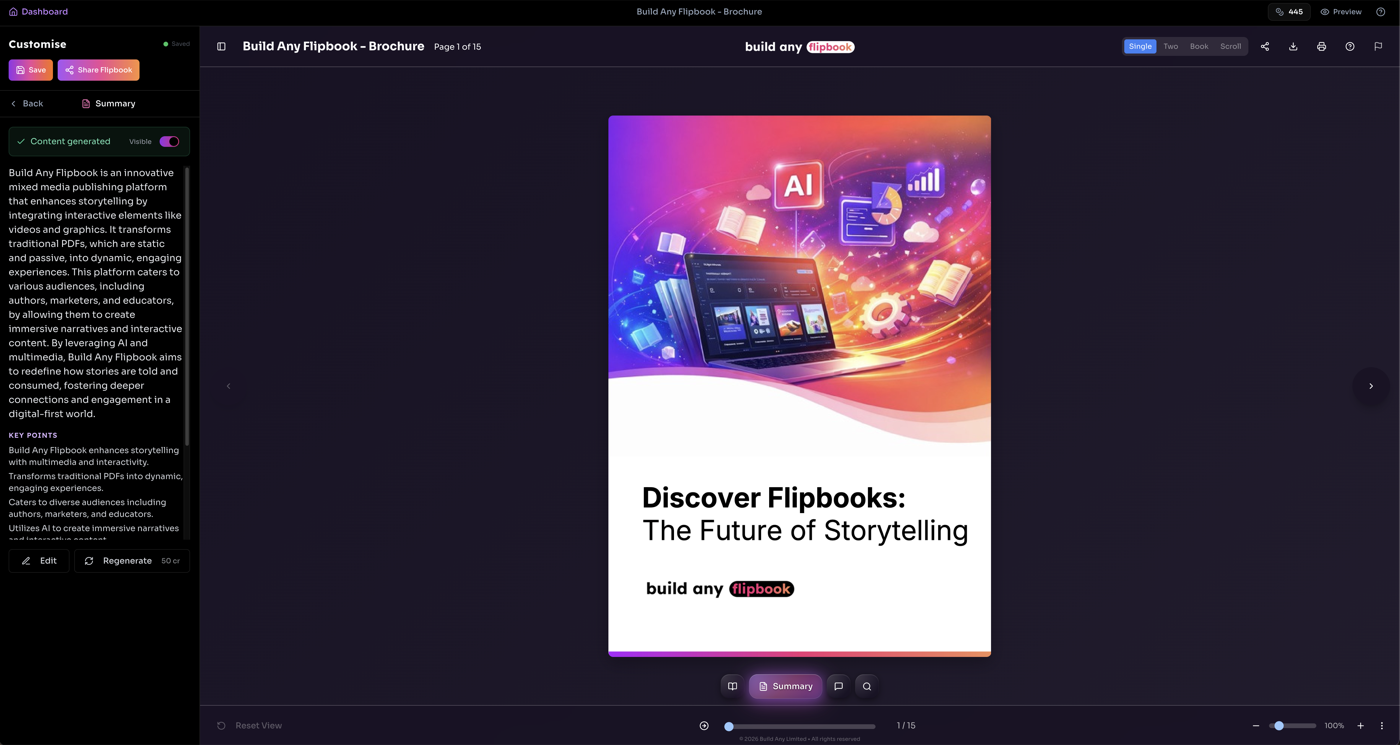Collapse the sidebar panel icon

tap(221, 47)
